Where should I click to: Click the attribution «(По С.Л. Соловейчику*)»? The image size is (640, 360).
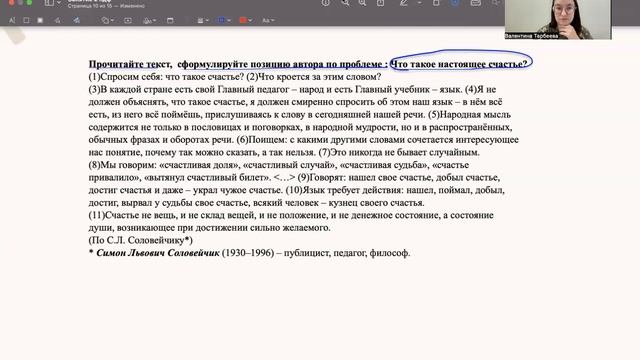(x=141, y=240)
